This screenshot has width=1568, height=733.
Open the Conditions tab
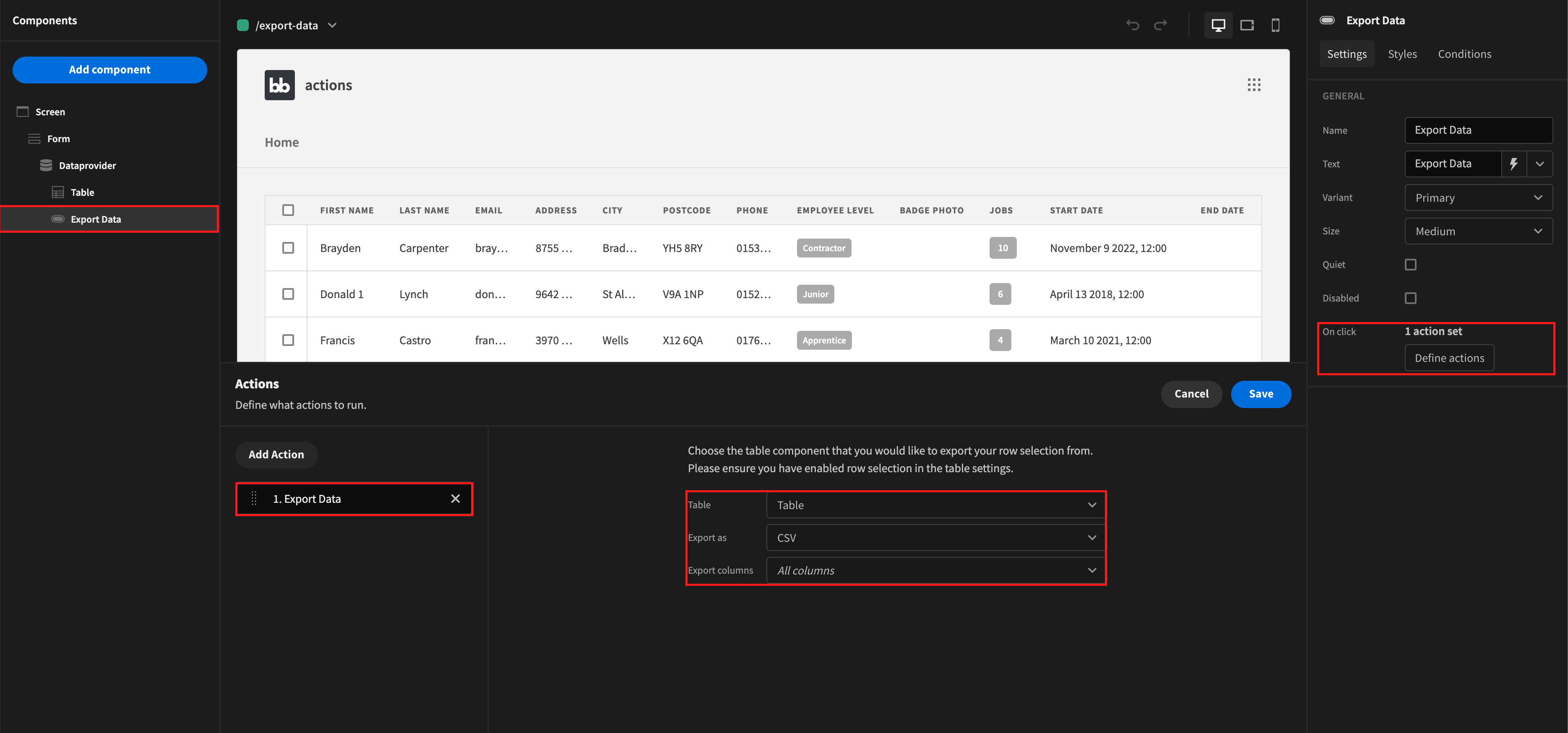click(x=1464, y=54)
